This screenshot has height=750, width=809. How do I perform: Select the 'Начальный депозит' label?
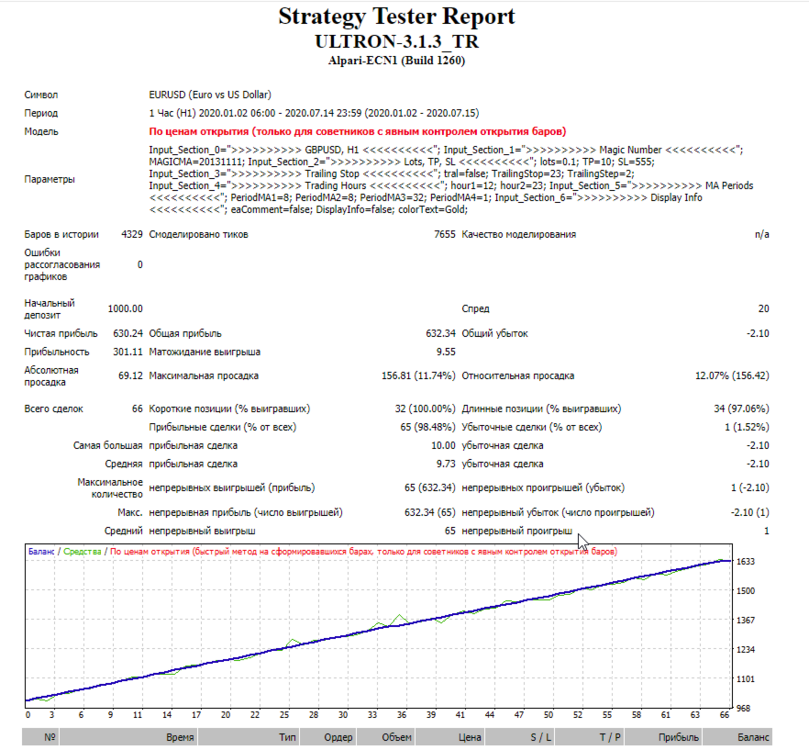tap(50, 309)
